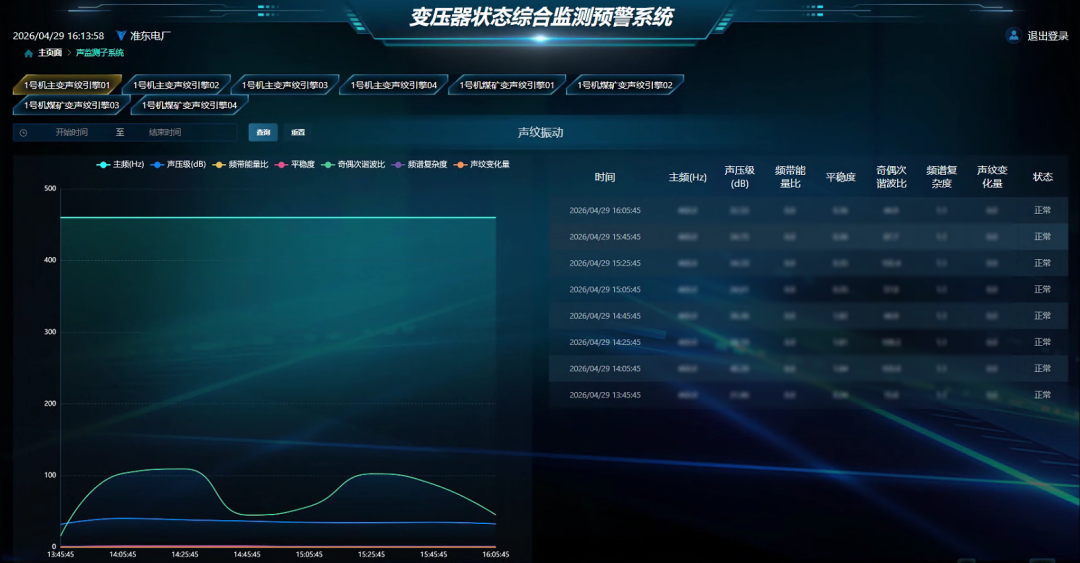Click the 平稳度 column header
Viewport: 1080px width, 563px height.
click(x=840, y=177)
